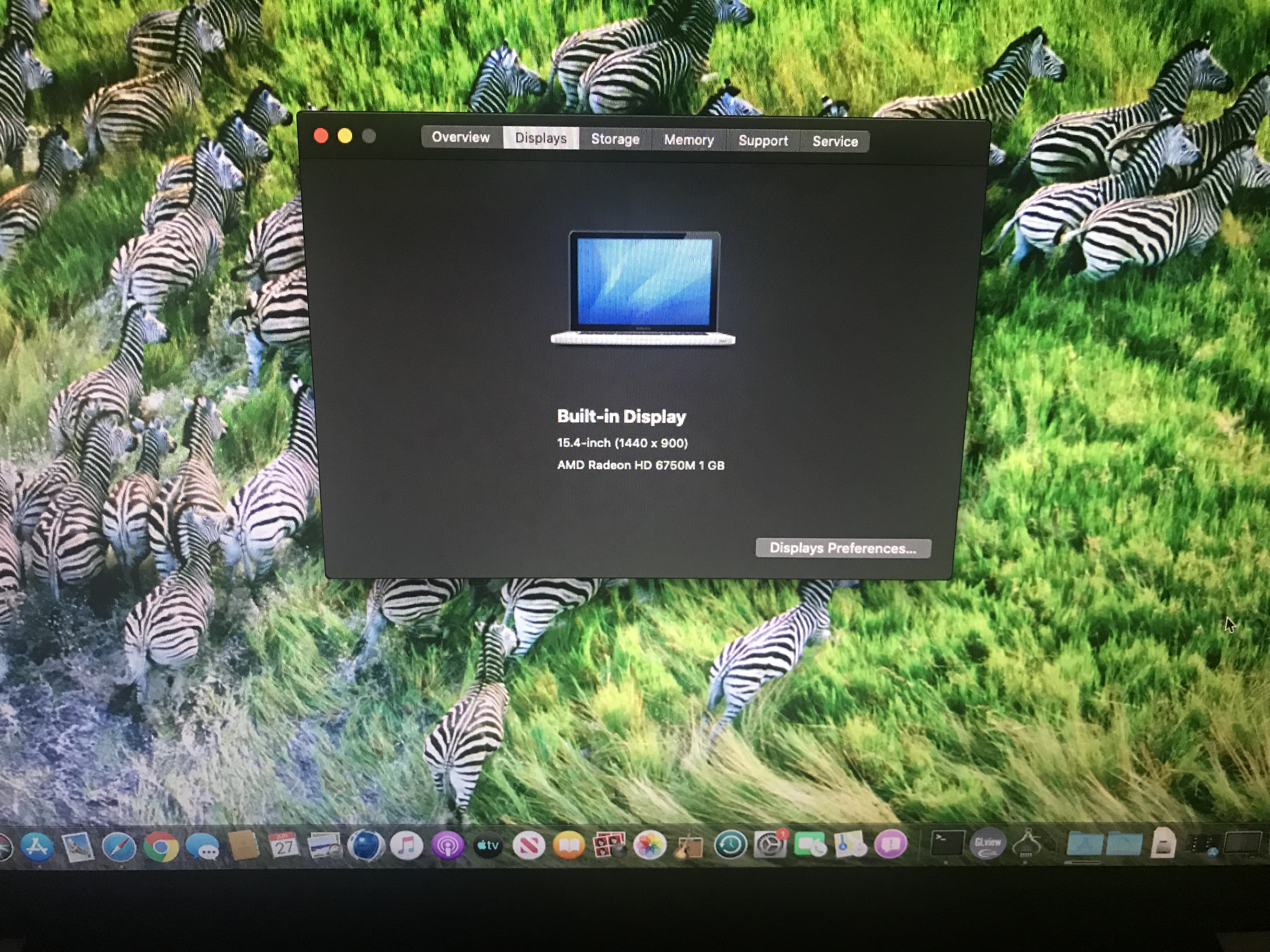
Task: Select the Support tab
Action: point(763,141)
